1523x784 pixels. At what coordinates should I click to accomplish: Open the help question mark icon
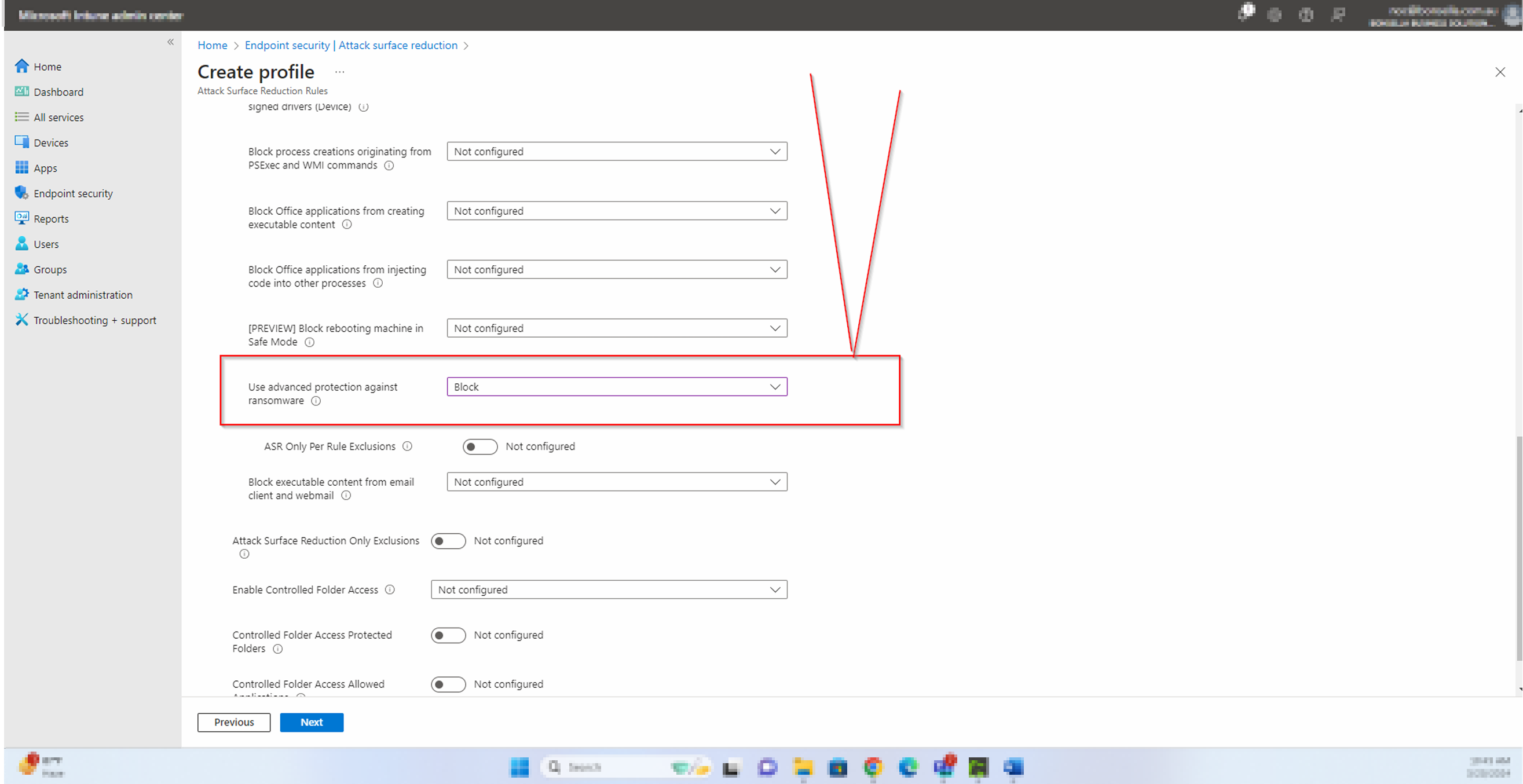[1306, 16]
